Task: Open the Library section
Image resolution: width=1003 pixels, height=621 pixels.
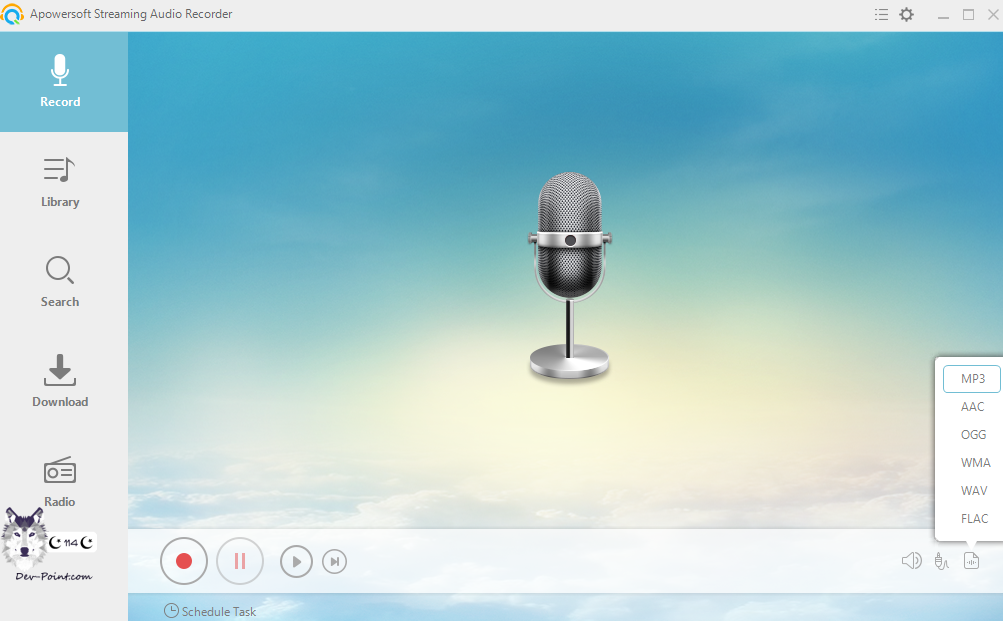Action: point(60,182)
